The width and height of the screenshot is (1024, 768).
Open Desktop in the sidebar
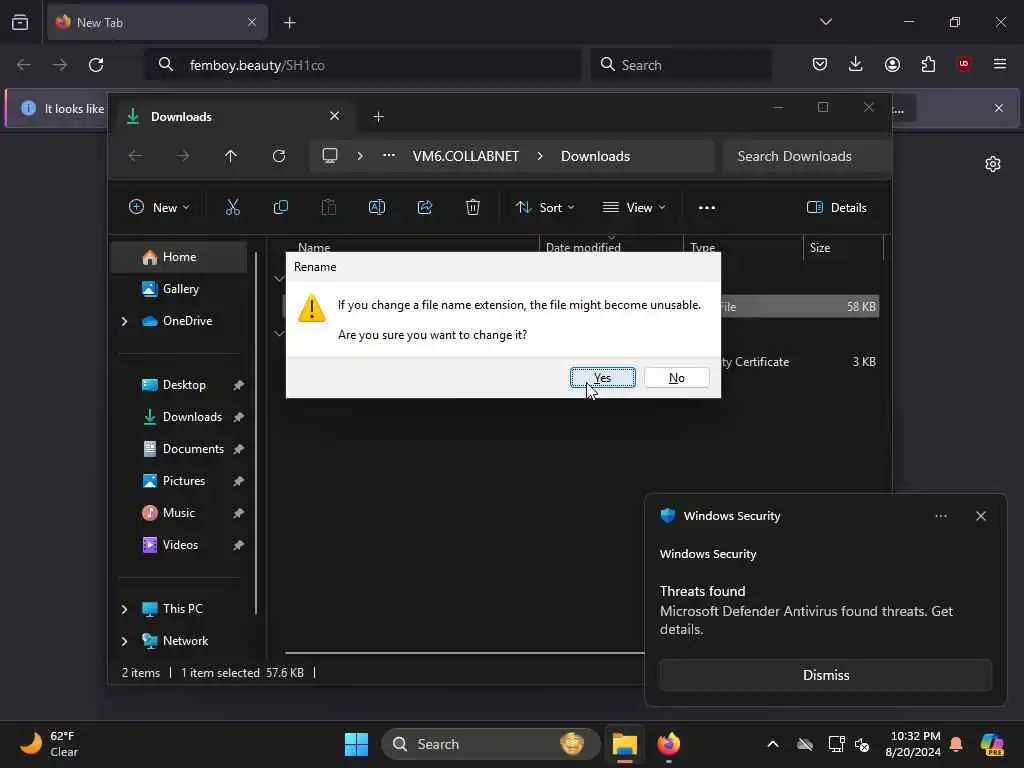(x=184, y=385)
